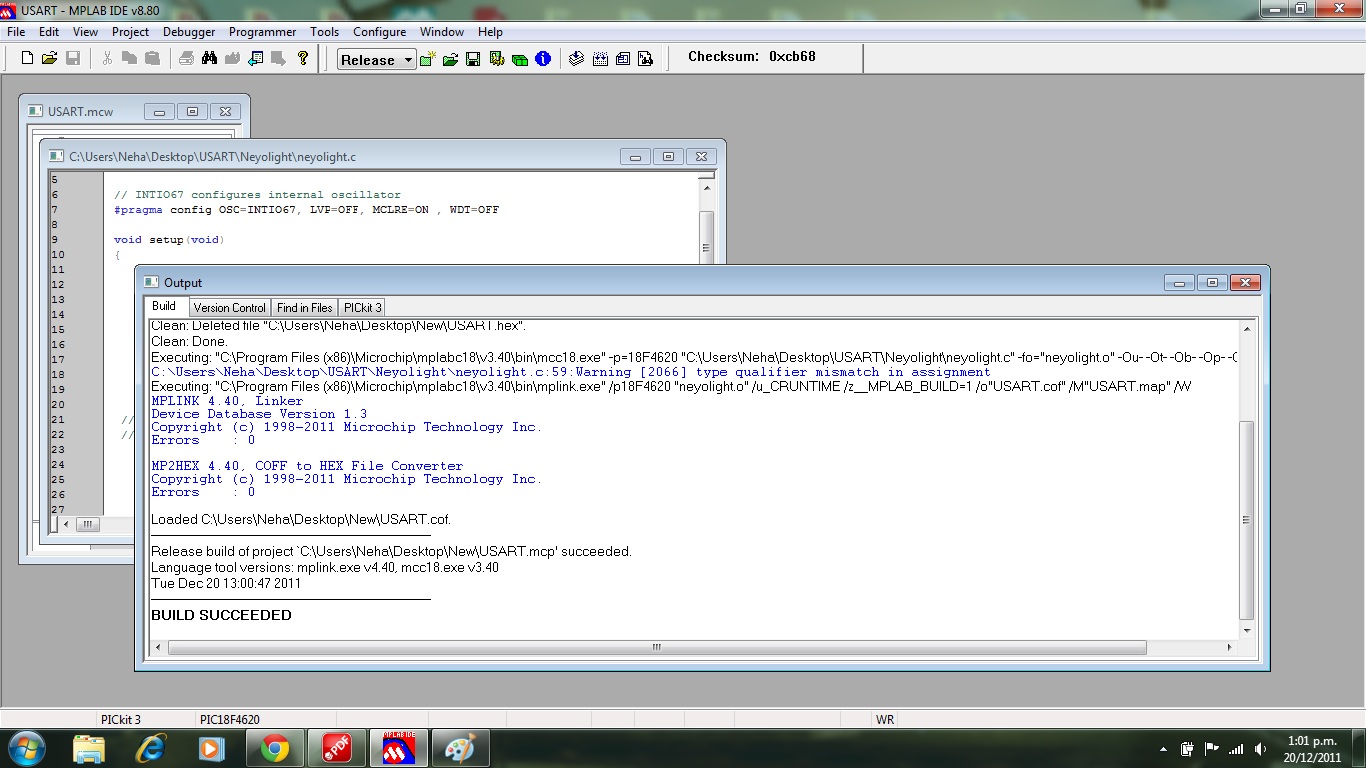Click the green Save Workspace disk icon
The height and width of the screenshot is (768, 1366).
pyautogui.click(x=473, y=59)
